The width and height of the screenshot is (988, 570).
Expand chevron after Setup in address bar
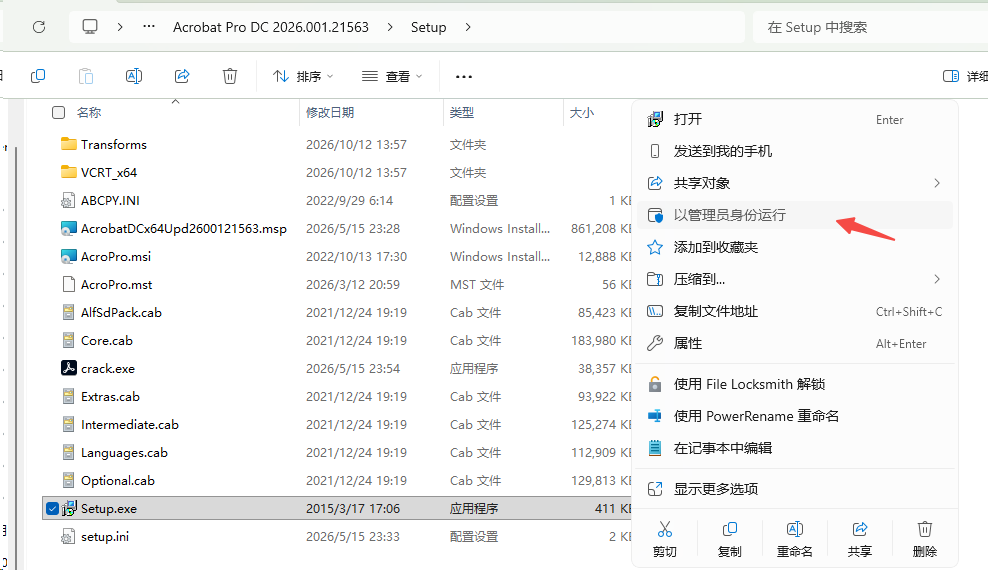[x=468, y=27]
